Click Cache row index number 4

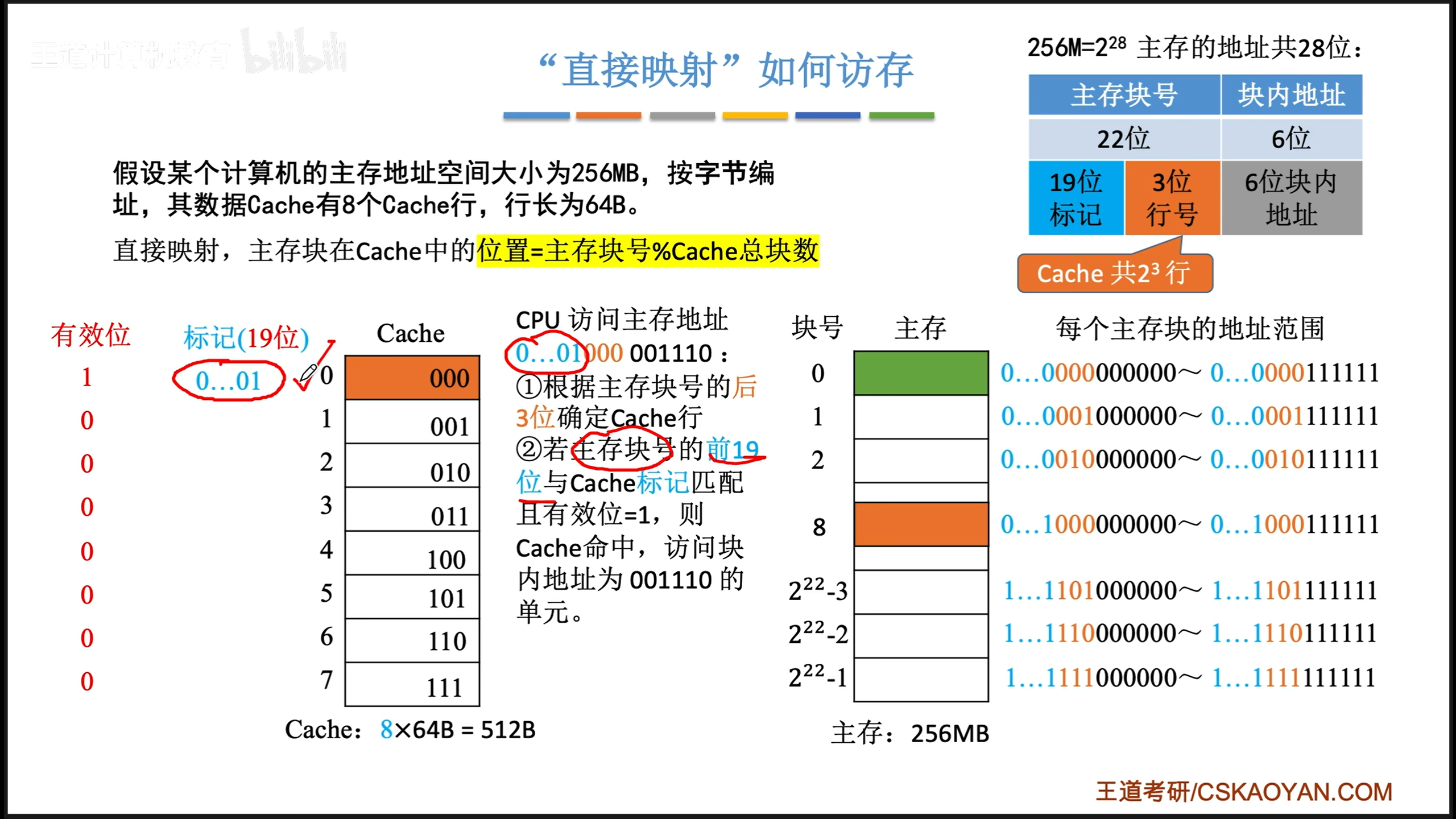(326, 549)
